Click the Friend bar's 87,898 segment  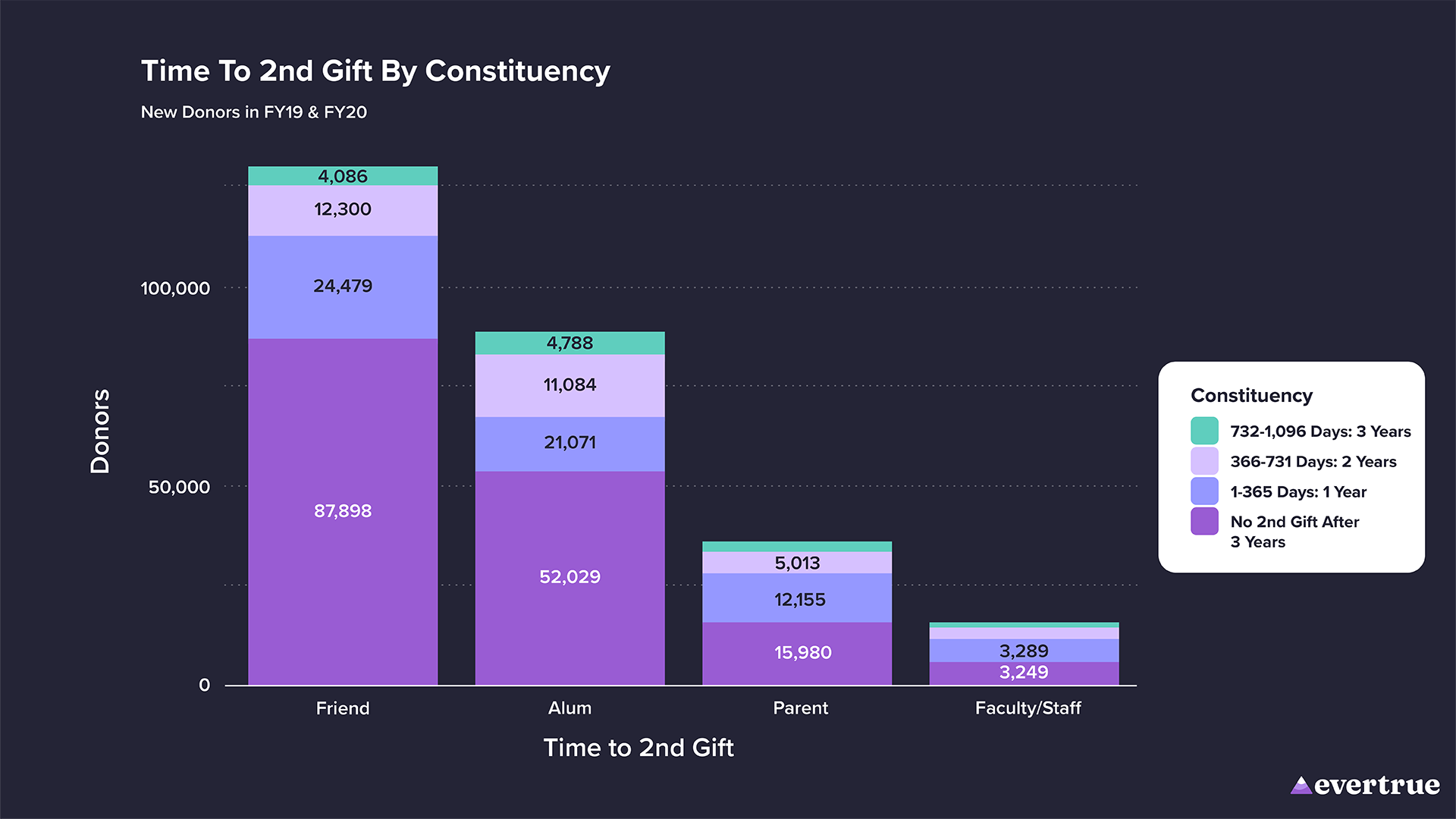tap(343, 511)
